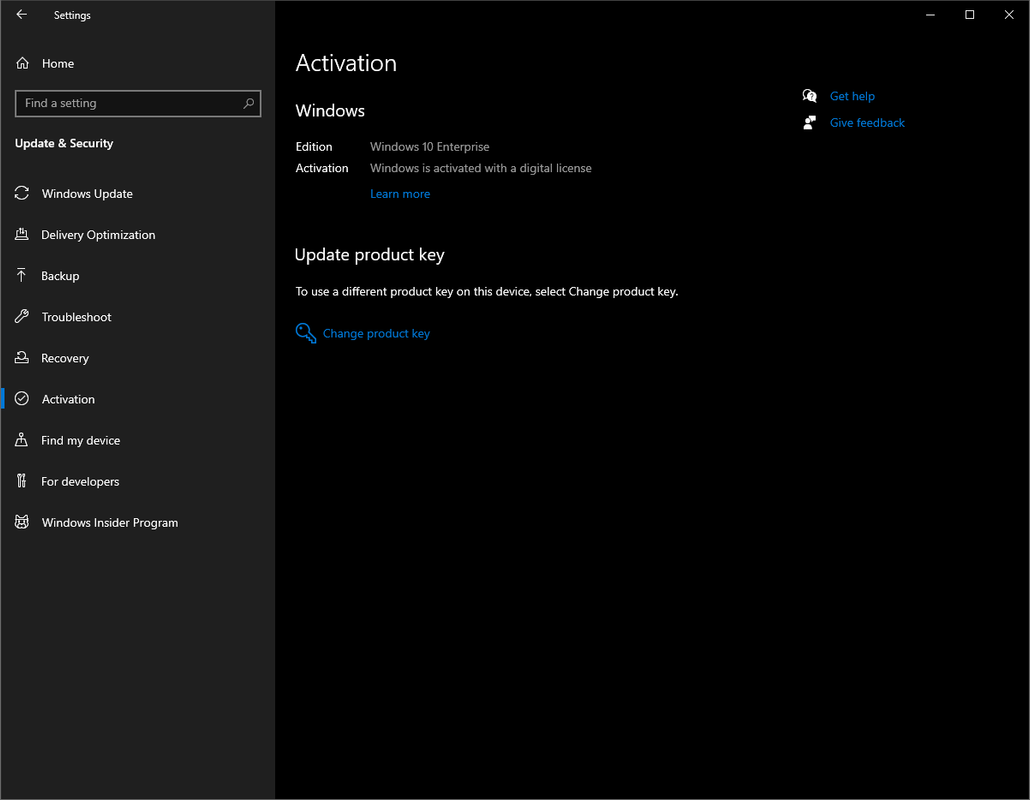1030x800 pixels.
Task: Click the Troubleshoot wrench icon
Action: 22,317
